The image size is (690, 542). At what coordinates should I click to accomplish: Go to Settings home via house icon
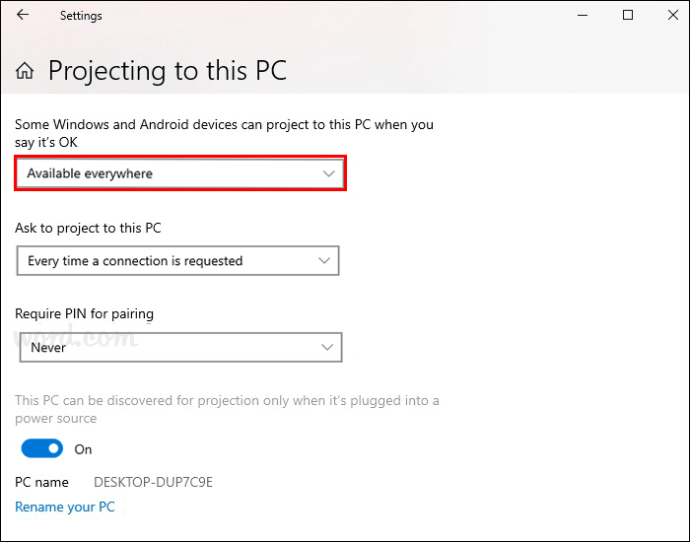pyautogui.click(x=25, y=71)
